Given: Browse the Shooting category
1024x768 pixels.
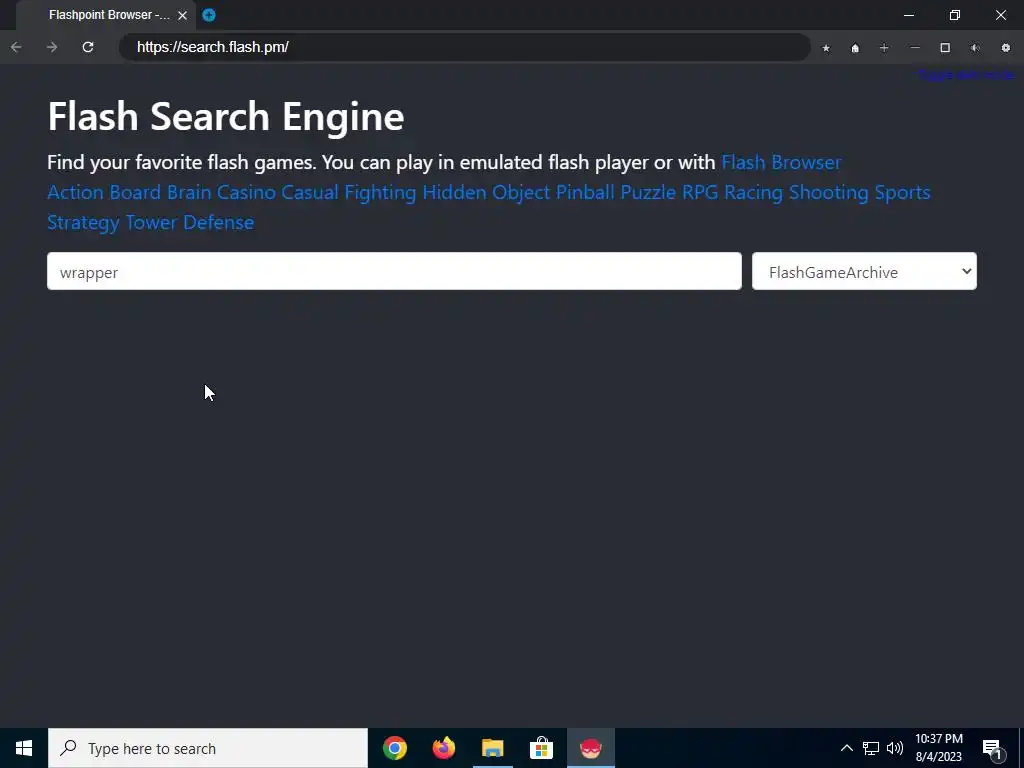Looking at the screenshot, I should [x=829, y=193].
